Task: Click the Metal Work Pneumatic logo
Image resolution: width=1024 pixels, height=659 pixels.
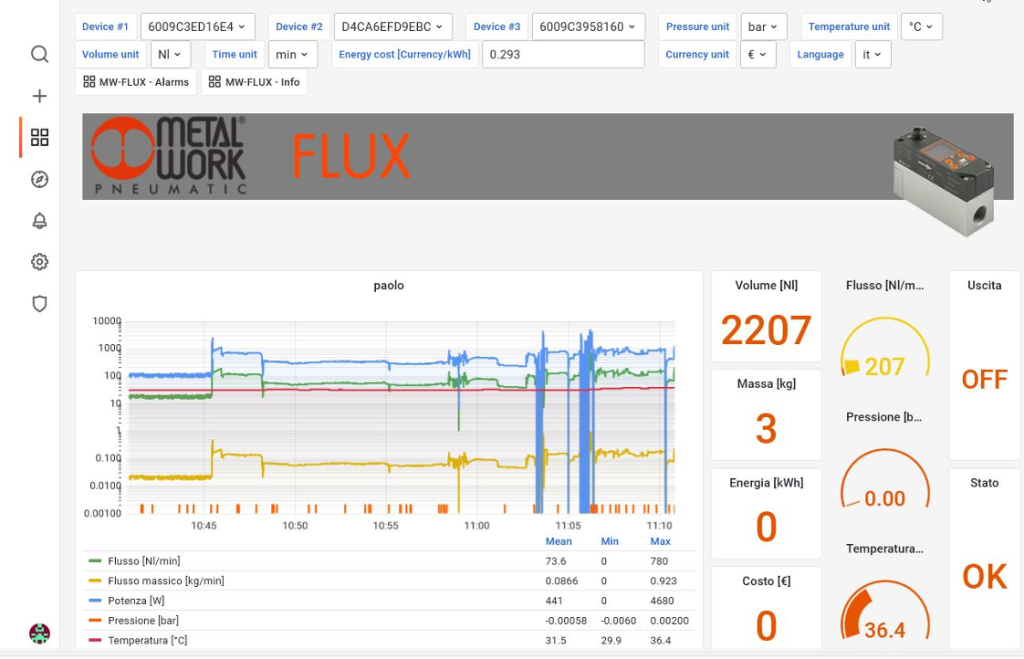Action: click(x=168, y=155)
